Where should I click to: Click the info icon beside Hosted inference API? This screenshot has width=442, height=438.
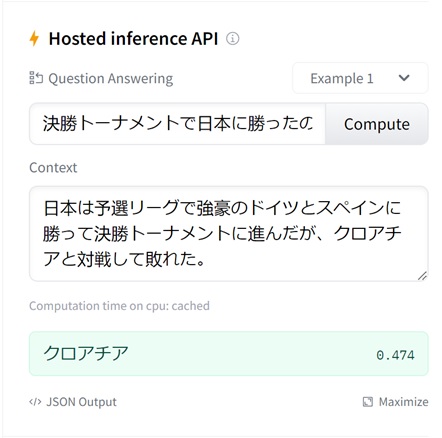(232, 39)
